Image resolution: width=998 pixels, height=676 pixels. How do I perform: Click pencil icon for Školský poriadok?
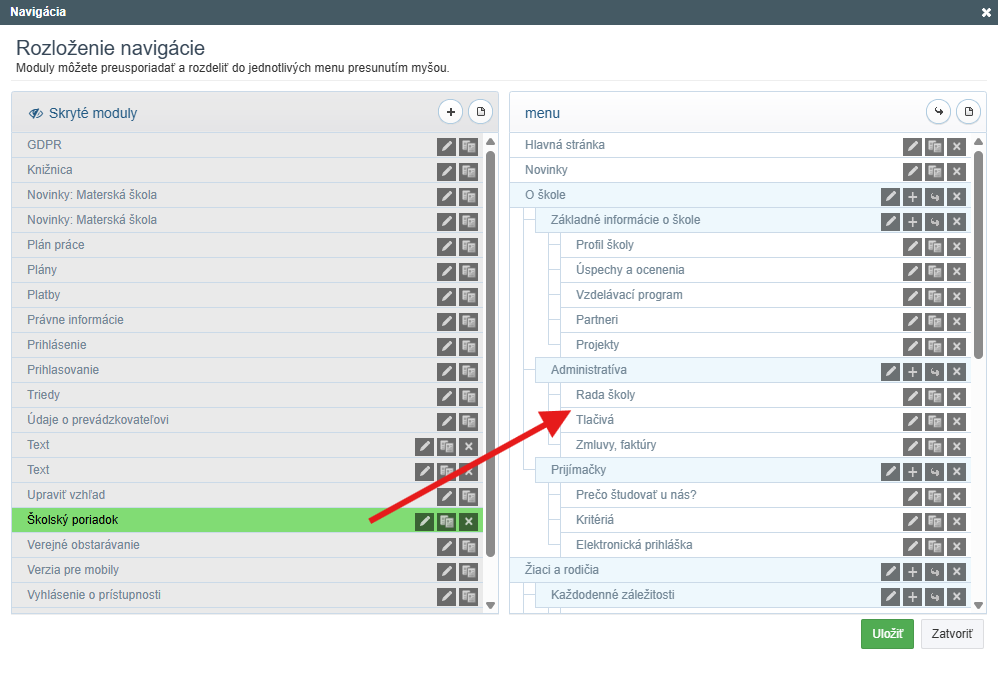point(424,521)
